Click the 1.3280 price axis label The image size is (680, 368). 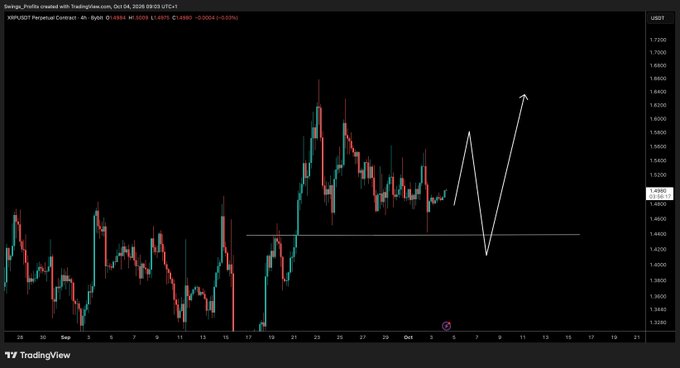[x=657, y=323]
